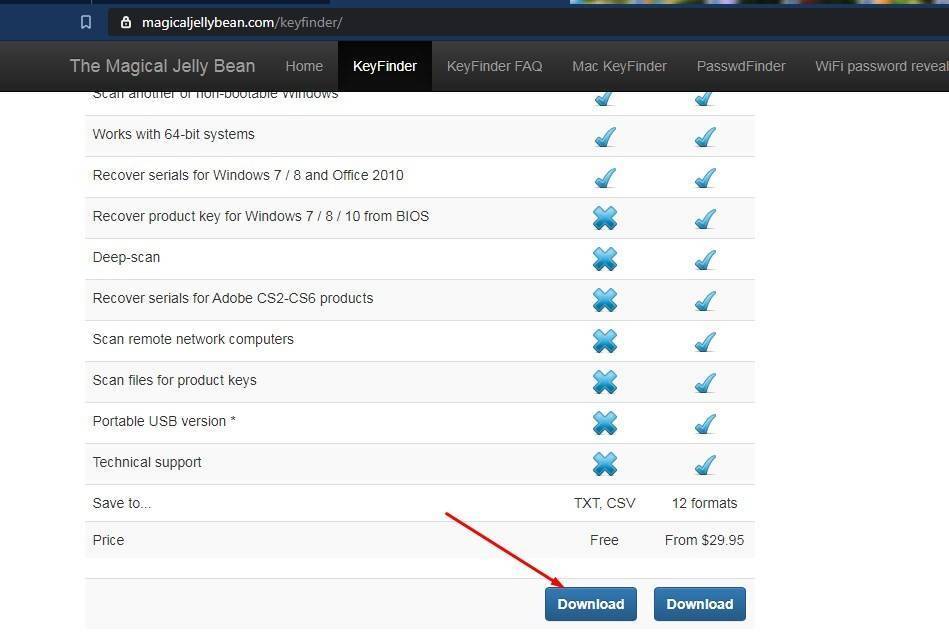Open KeyFinder FAQ page
Screen dimensions: 949x641
coord(494,66)
